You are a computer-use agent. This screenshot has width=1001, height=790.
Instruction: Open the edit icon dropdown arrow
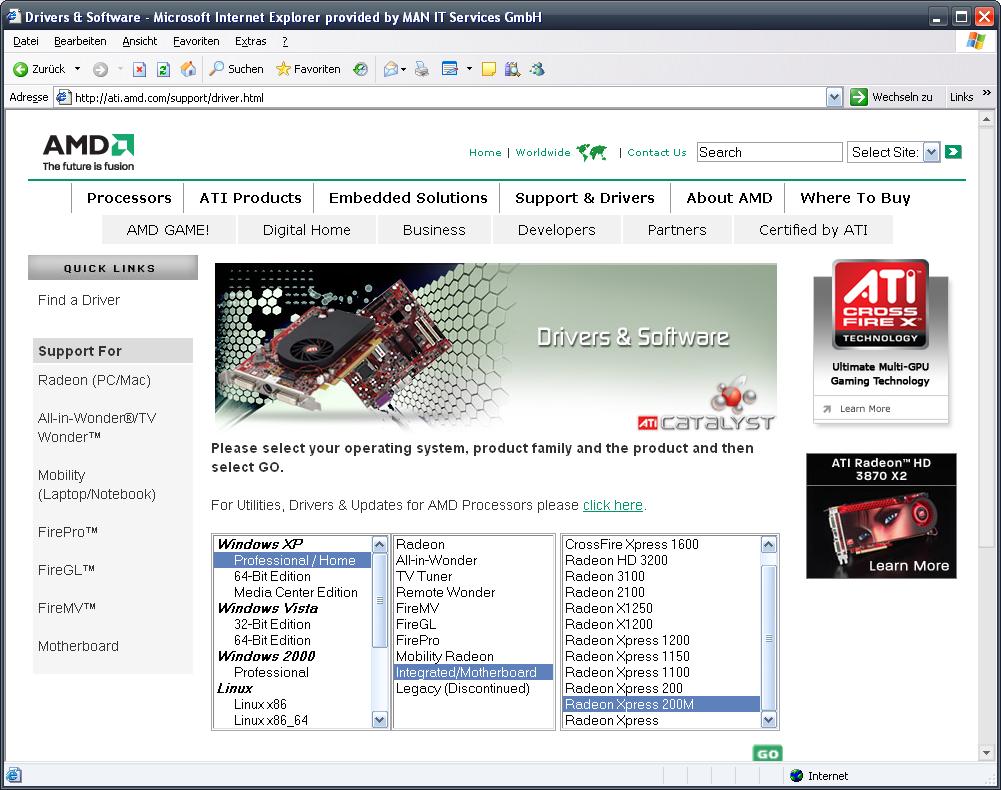469,69
